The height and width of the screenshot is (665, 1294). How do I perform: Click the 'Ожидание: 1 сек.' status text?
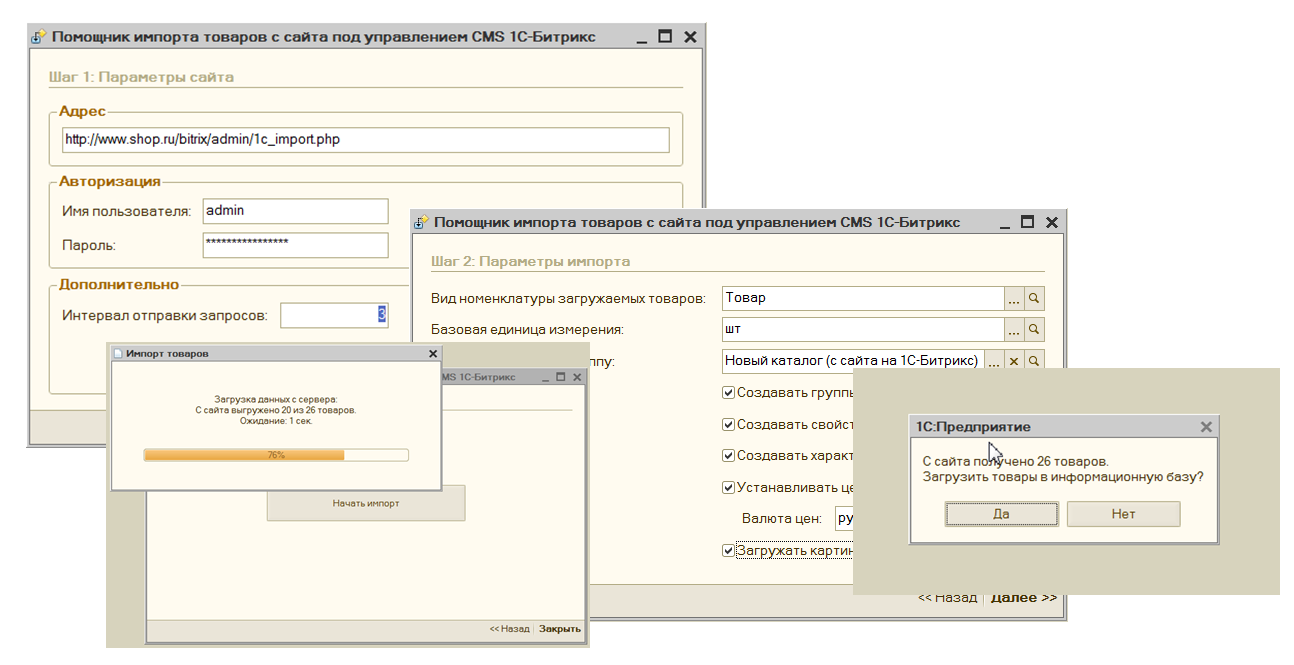276,421
